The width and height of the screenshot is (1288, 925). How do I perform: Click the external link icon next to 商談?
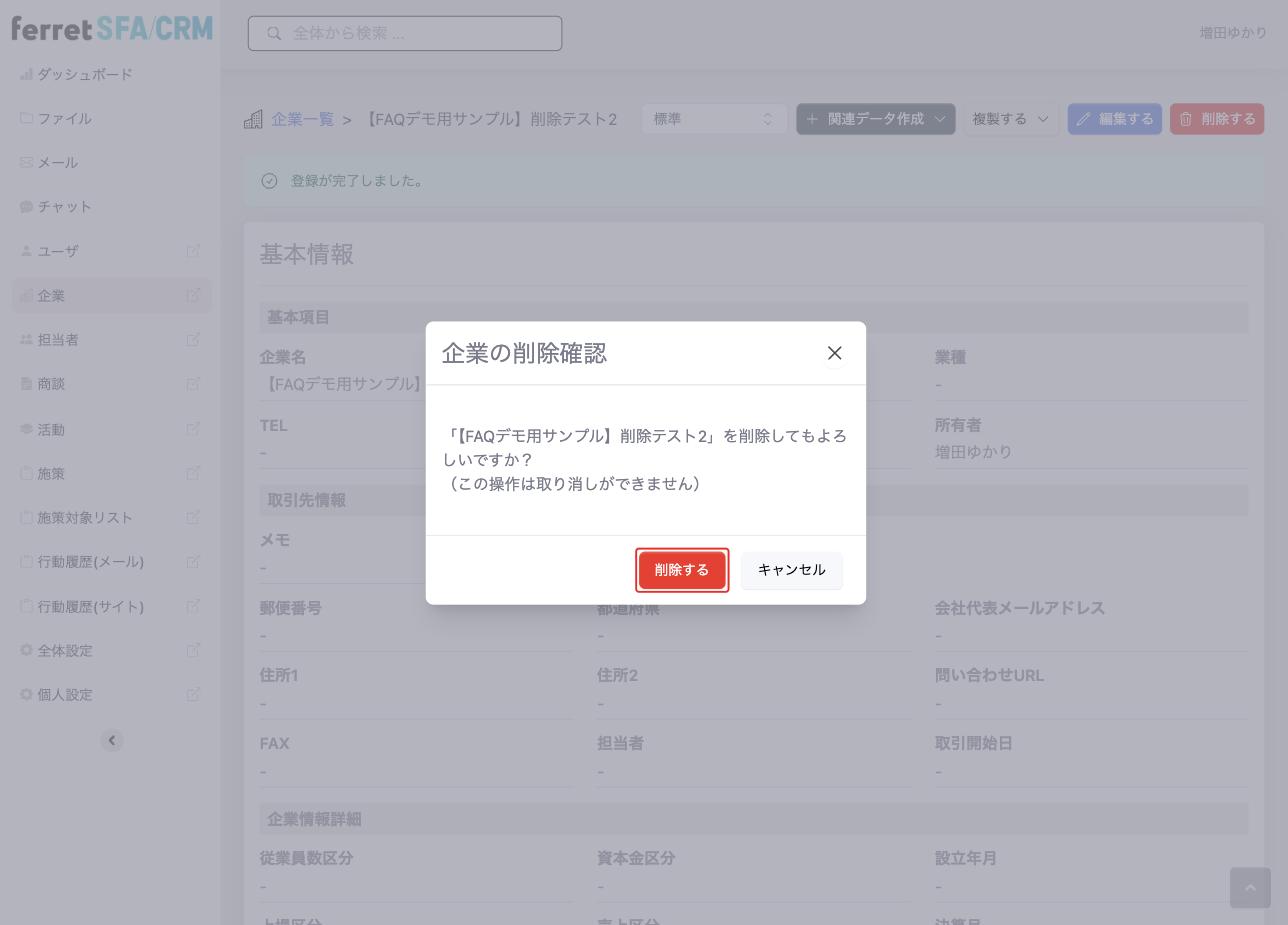tap(194, 383)
